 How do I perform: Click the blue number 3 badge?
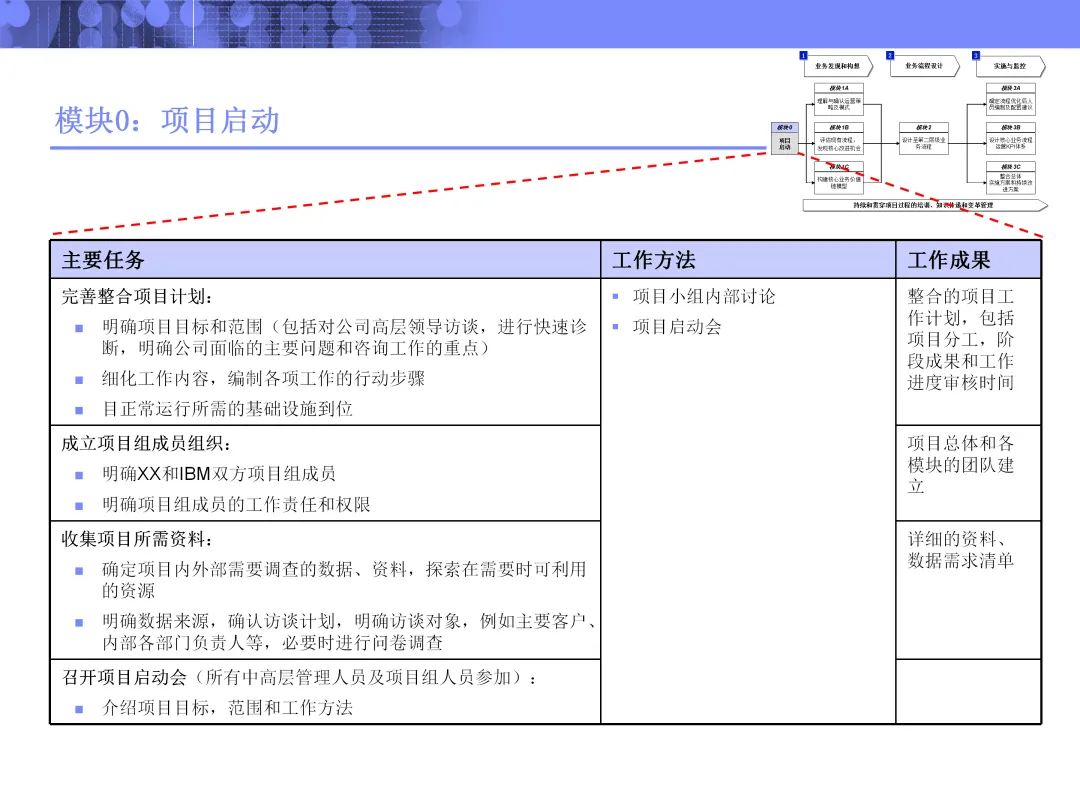pos(975,55)
